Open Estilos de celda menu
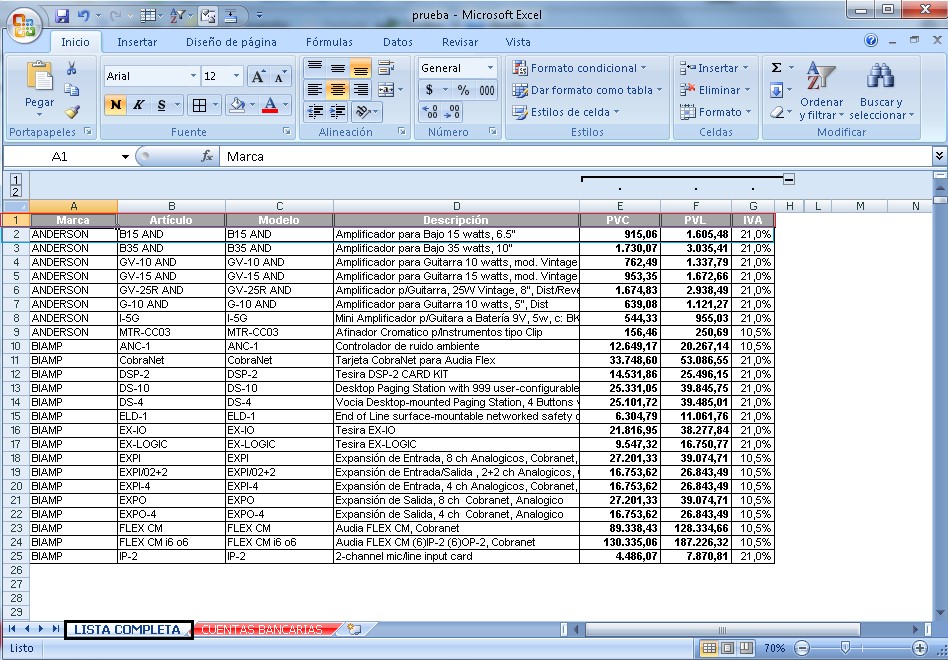Viewport: 948px width, 660px height. point(566,112)
